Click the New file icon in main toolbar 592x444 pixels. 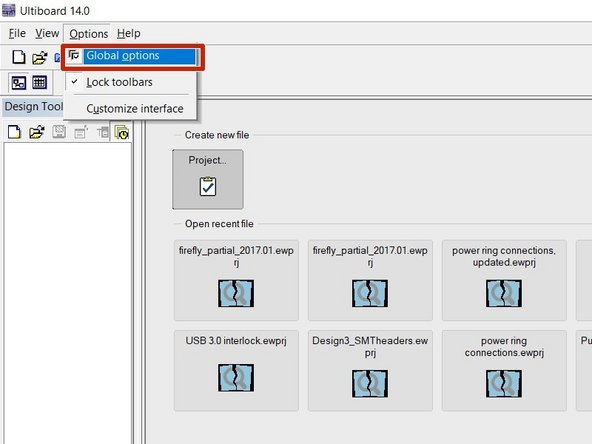pos(18,57)
